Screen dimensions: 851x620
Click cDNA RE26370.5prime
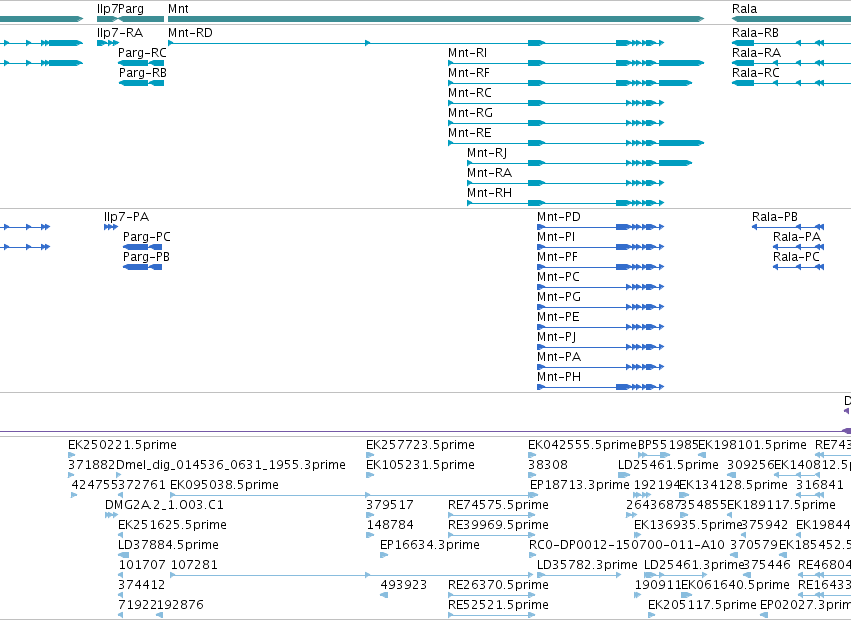point(498,585)
